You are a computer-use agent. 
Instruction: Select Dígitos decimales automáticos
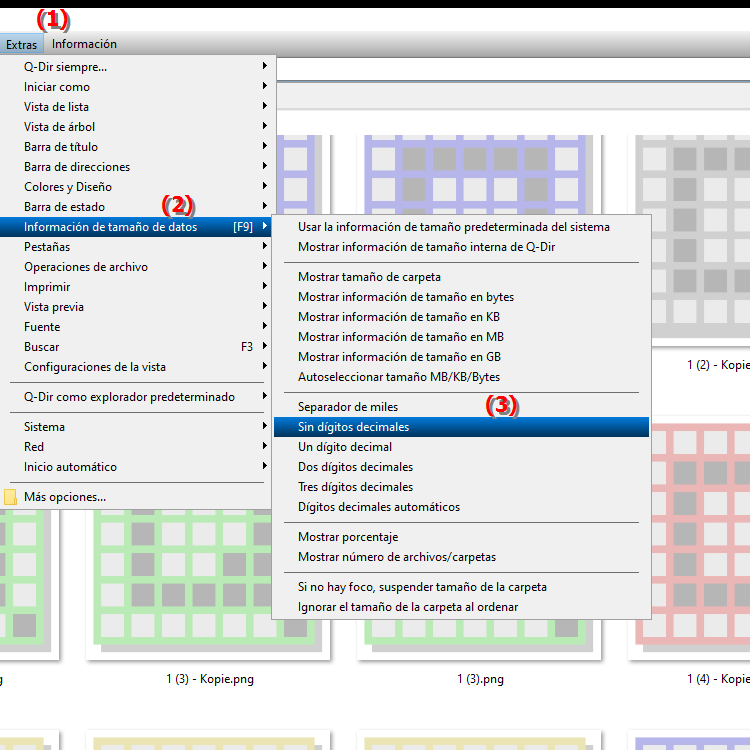461,507
